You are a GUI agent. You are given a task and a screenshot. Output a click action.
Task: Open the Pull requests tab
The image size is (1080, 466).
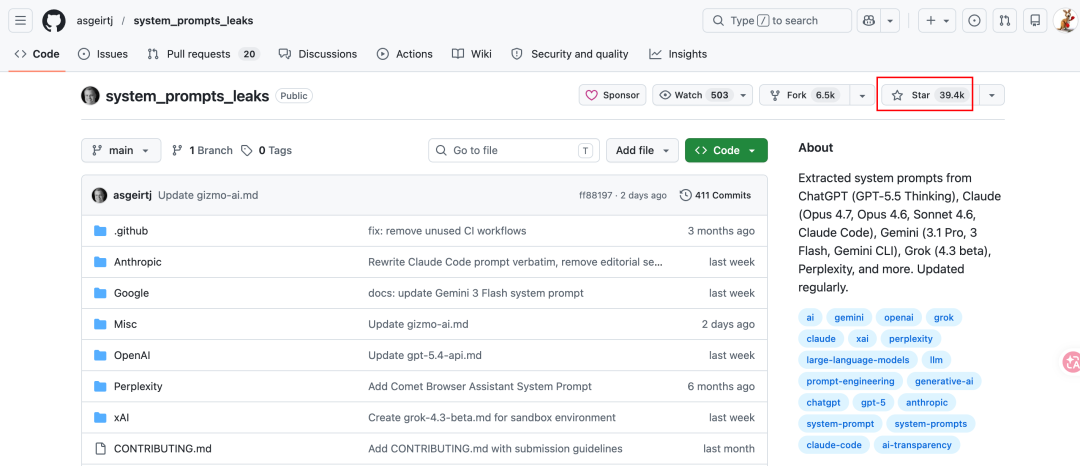(203, 54)
